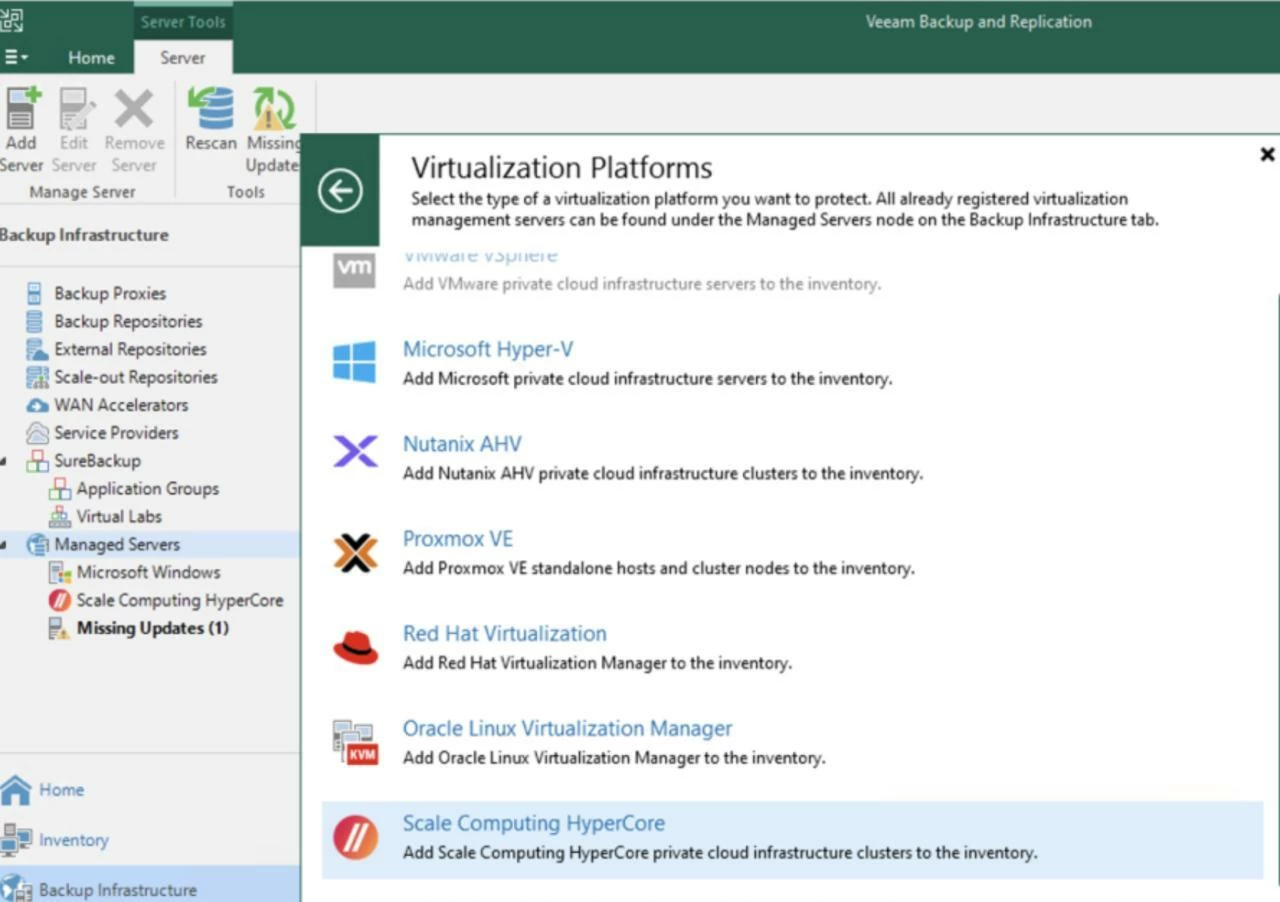Select the Proxmox VE platform link
This screenshot has height=902, width=1280.
[x=458, y=539]
